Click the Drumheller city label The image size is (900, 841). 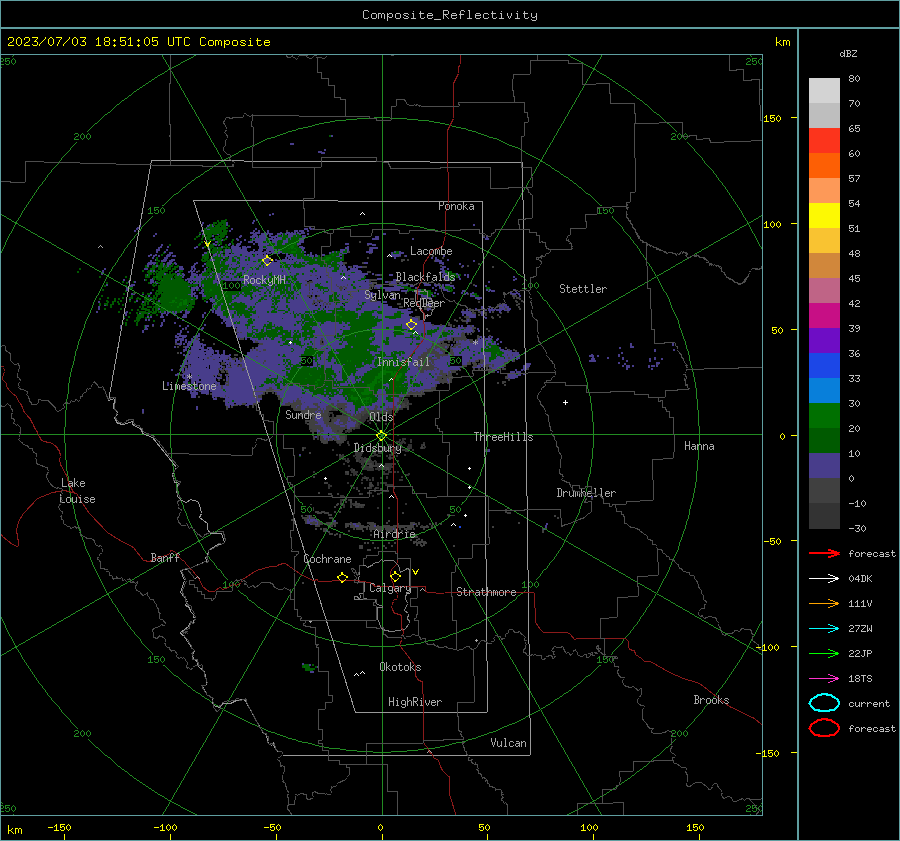tap(586, 493)
